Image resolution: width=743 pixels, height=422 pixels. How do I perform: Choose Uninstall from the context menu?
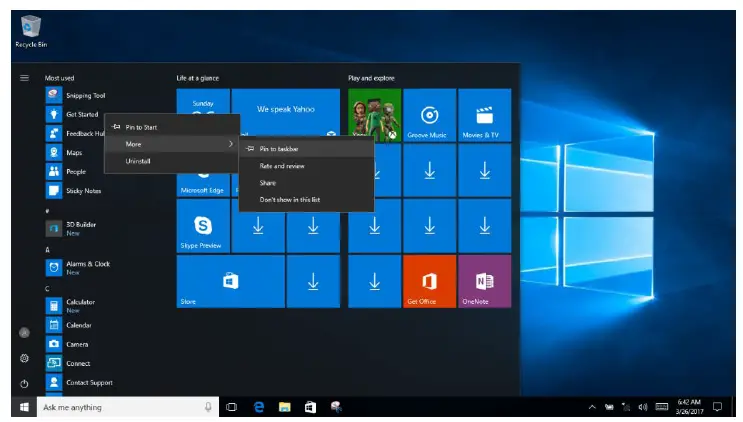click(138, 161)
